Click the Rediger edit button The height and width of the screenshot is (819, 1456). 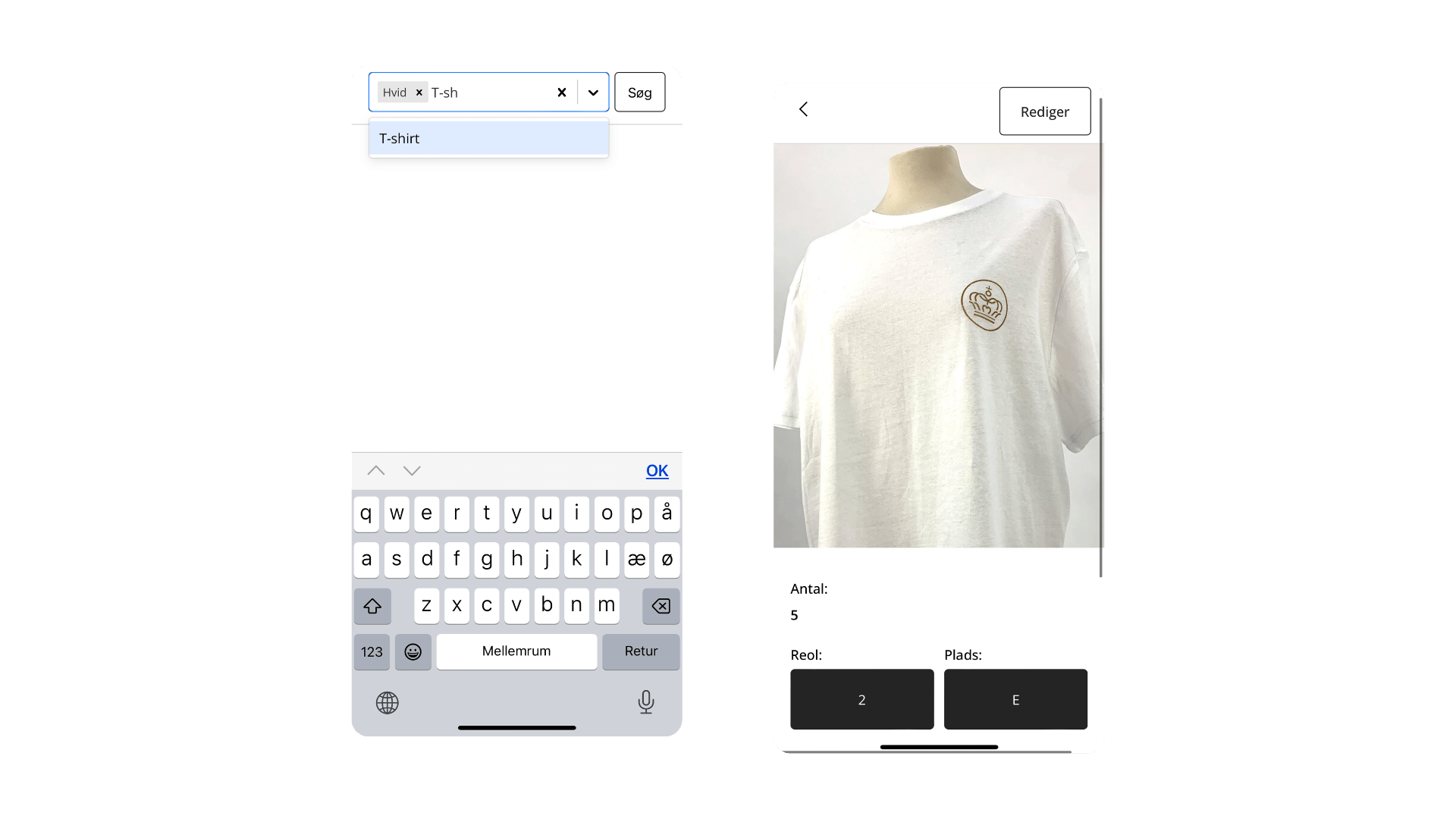point(1043,111)
